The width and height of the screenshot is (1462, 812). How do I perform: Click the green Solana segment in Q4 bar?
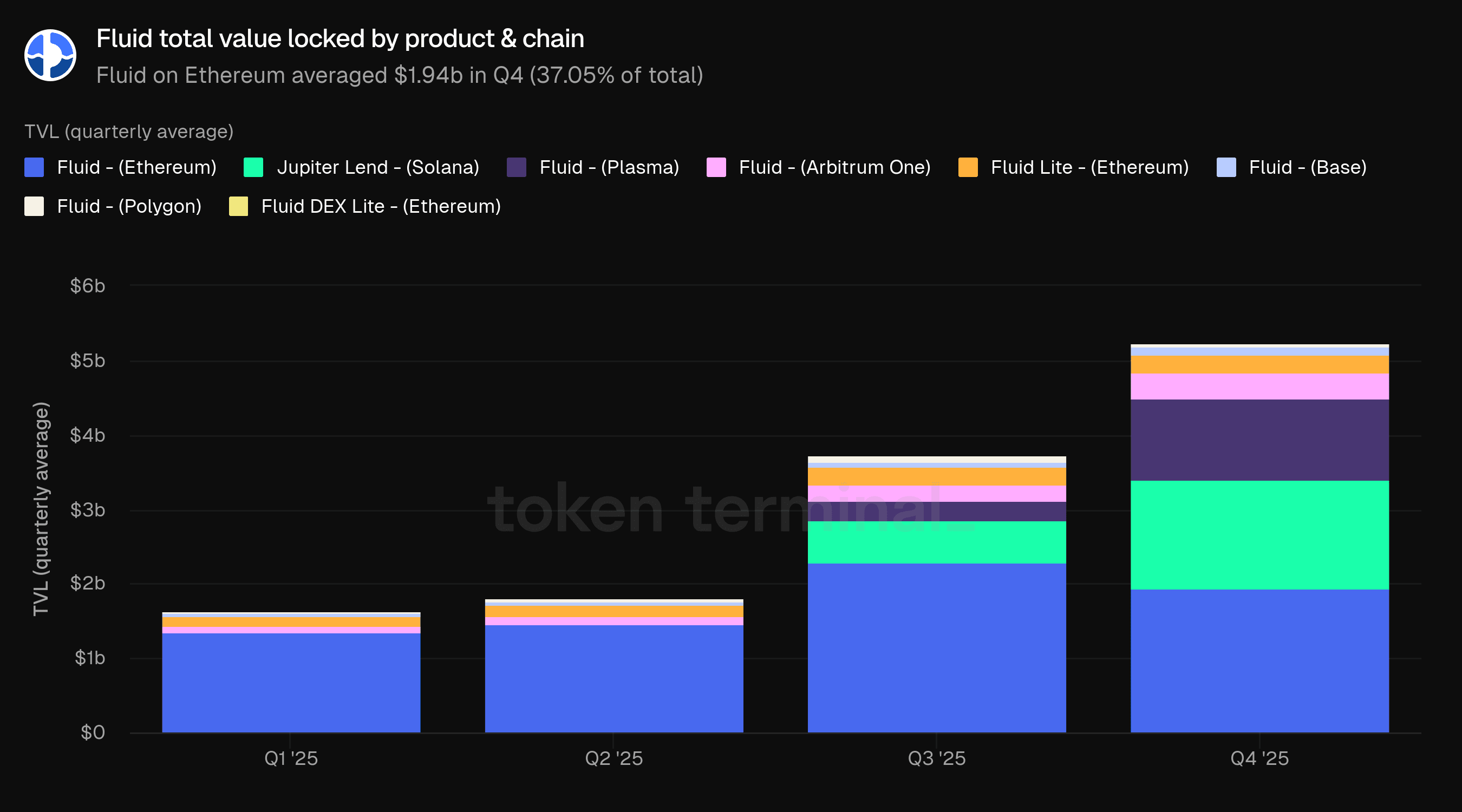1259,535
